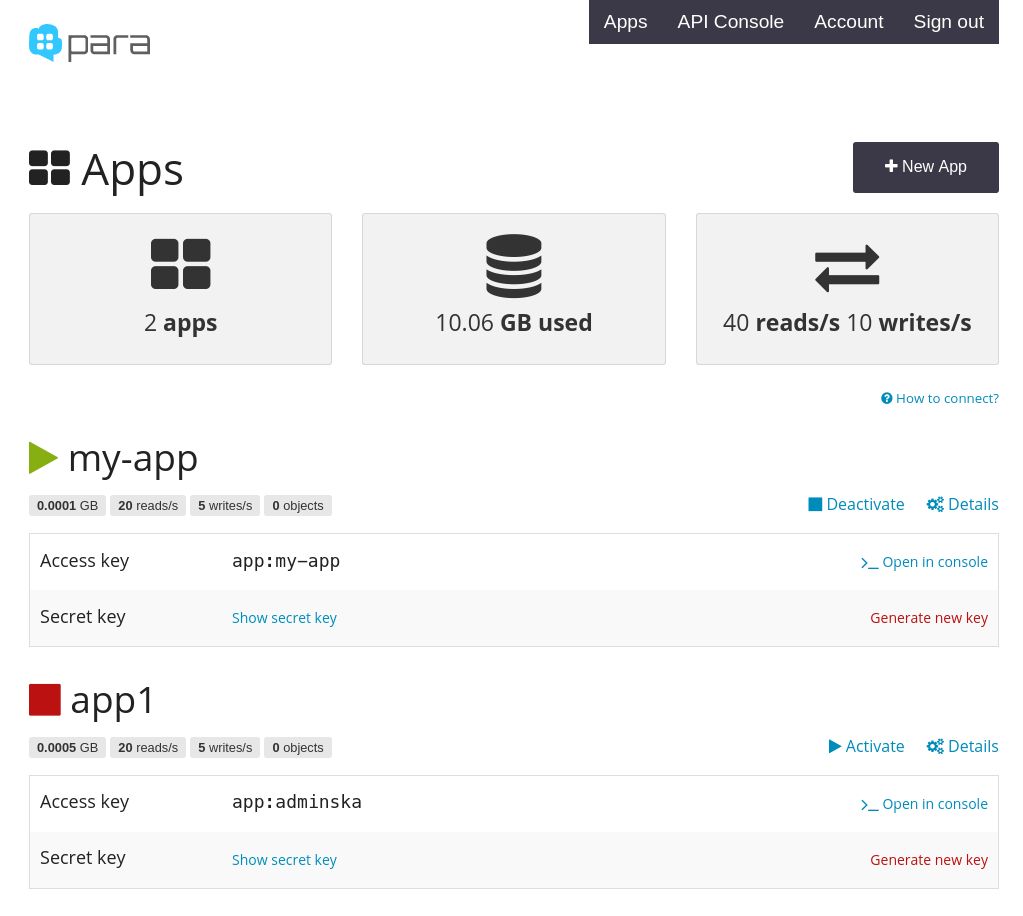Expand Details for app1

tap(962, 746)
